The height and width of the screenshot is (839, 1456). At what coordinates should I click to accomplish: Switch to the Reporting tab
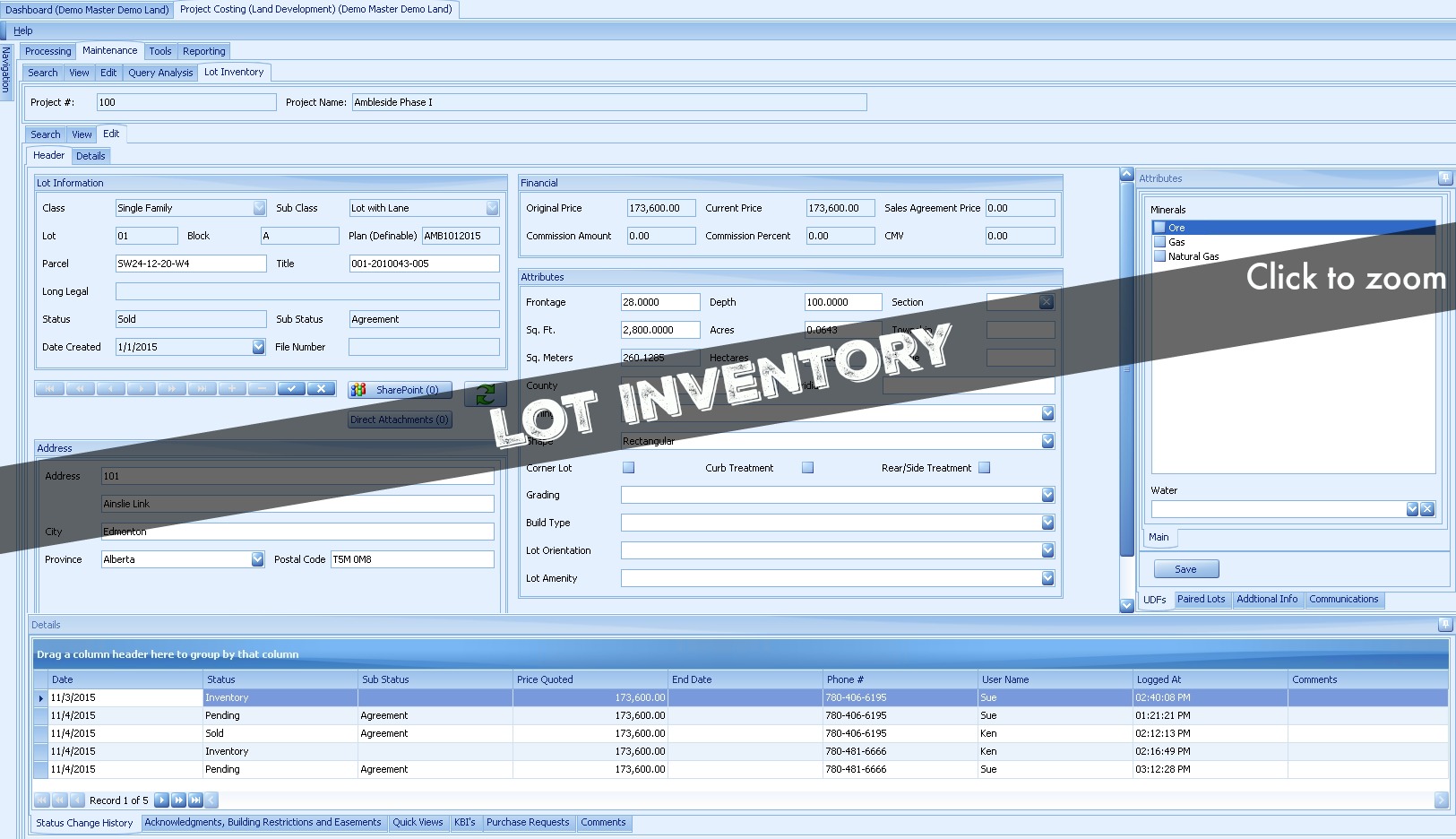(203, 51)
